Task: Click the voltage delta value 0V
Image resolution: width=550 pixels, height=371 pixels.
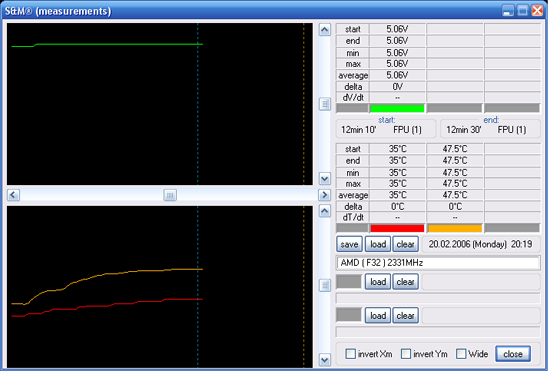Action: (x=397, y=87)
